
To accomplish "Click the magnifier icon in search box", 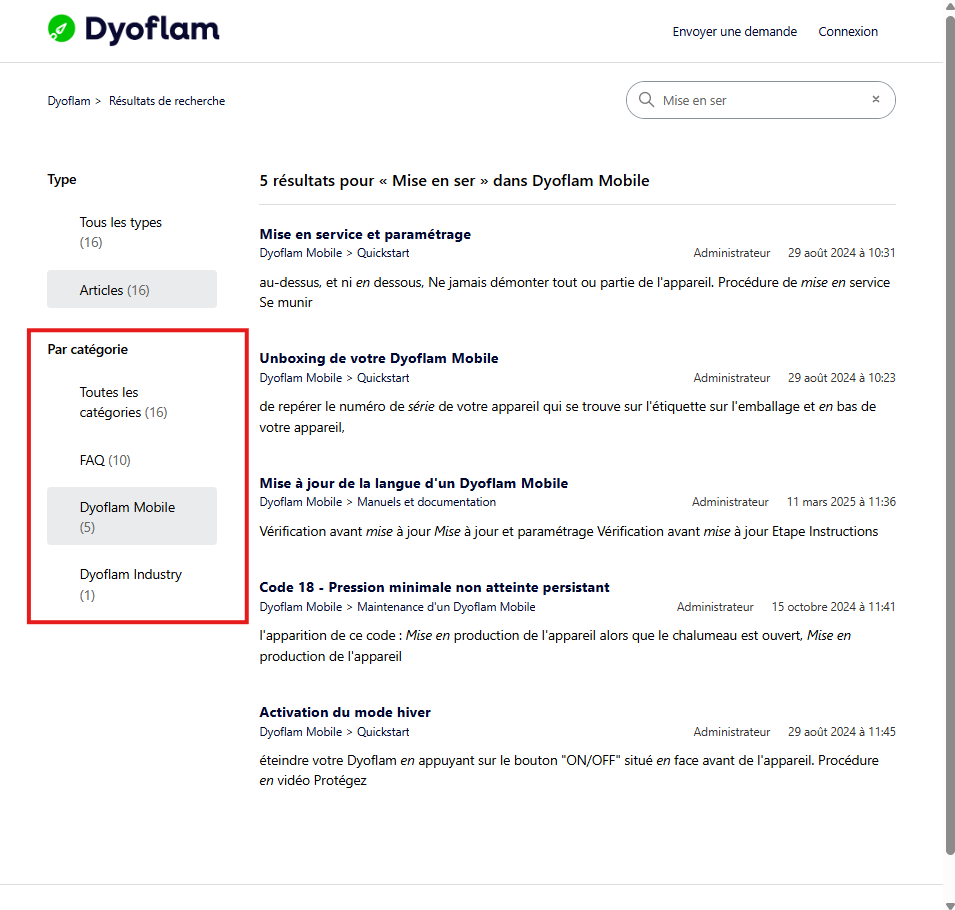I will pos(646,100).
